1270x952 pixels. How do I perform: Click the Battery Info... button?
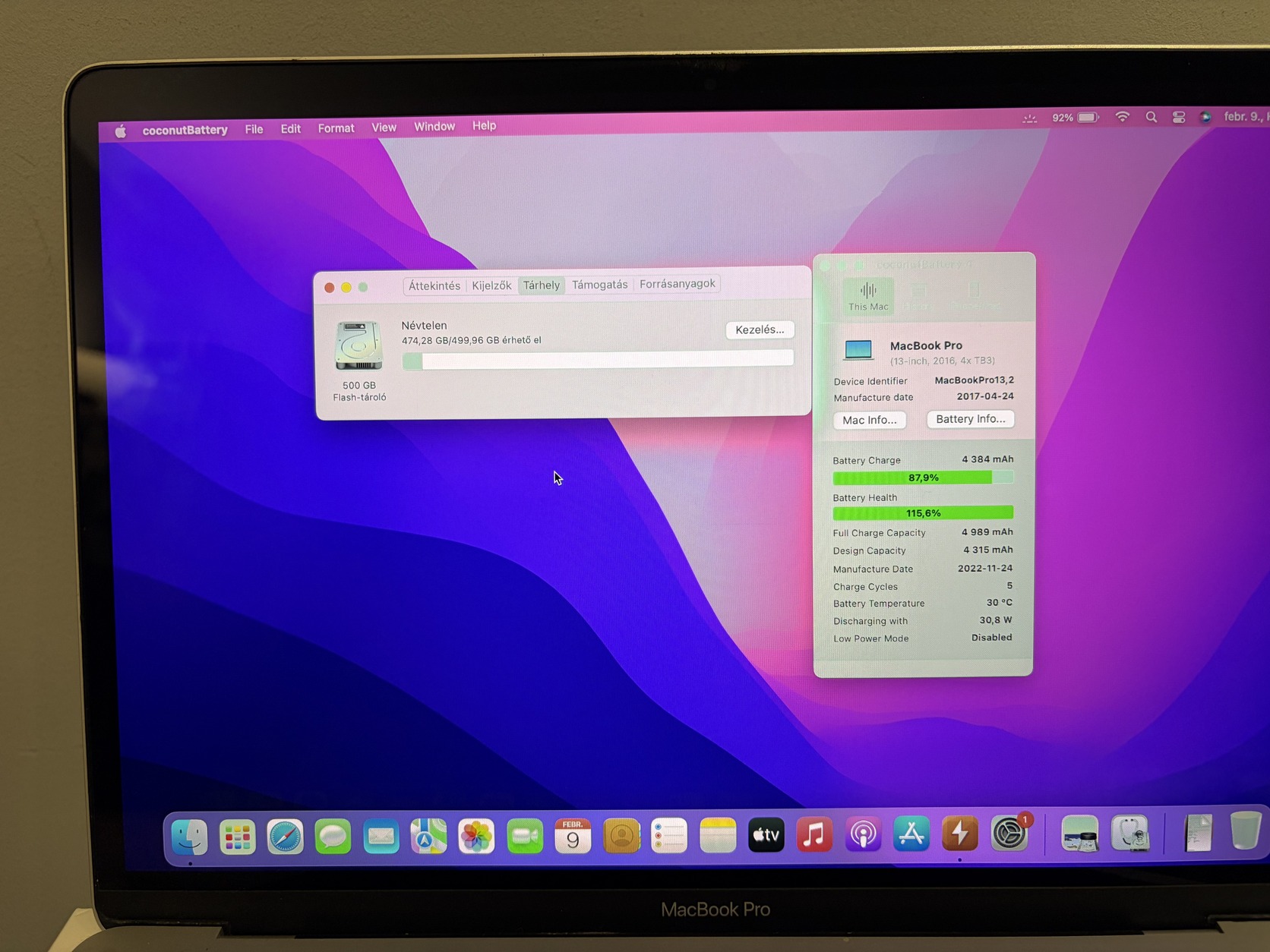click(971, 419)
